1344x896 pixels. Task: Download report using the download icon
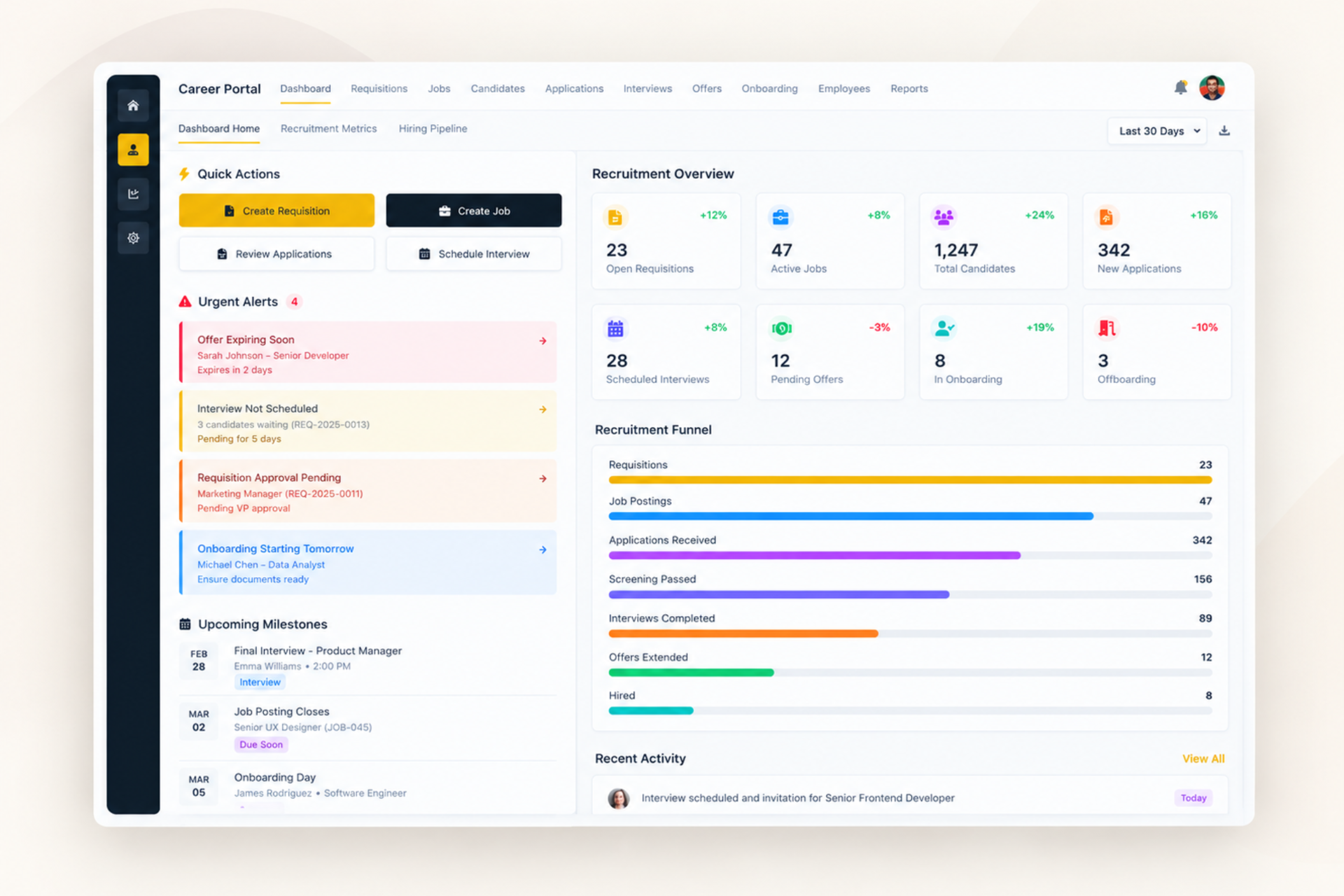1224,131
